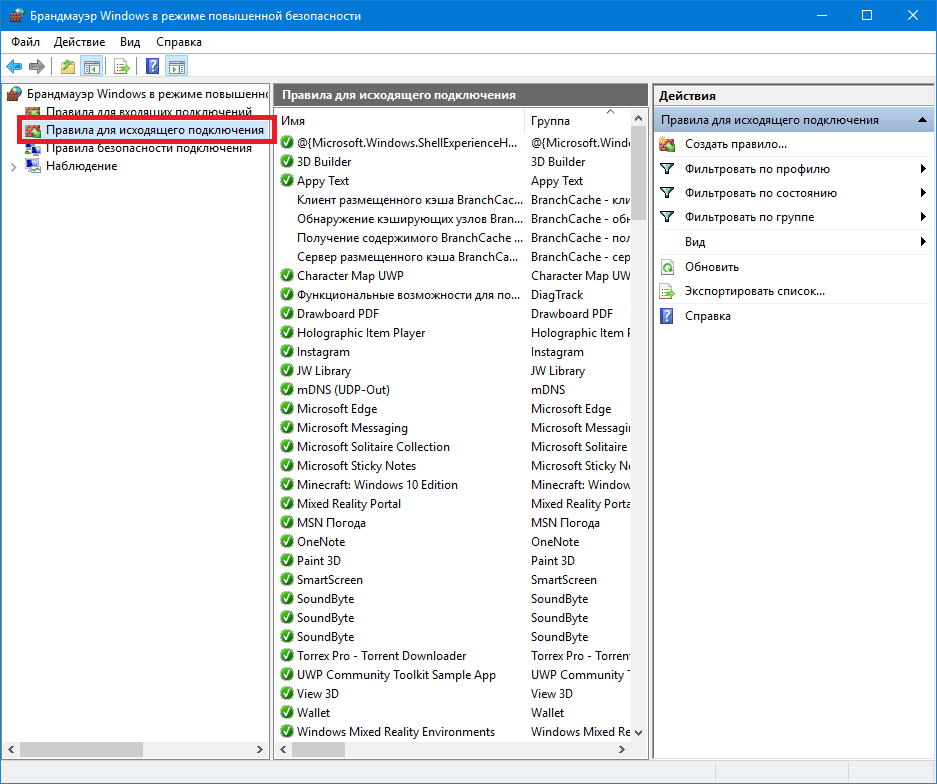Image resolution: width=937 pixels, height=784 pixels.
Task: Select the Character Map UWP rule
Action: click(350, 275)
